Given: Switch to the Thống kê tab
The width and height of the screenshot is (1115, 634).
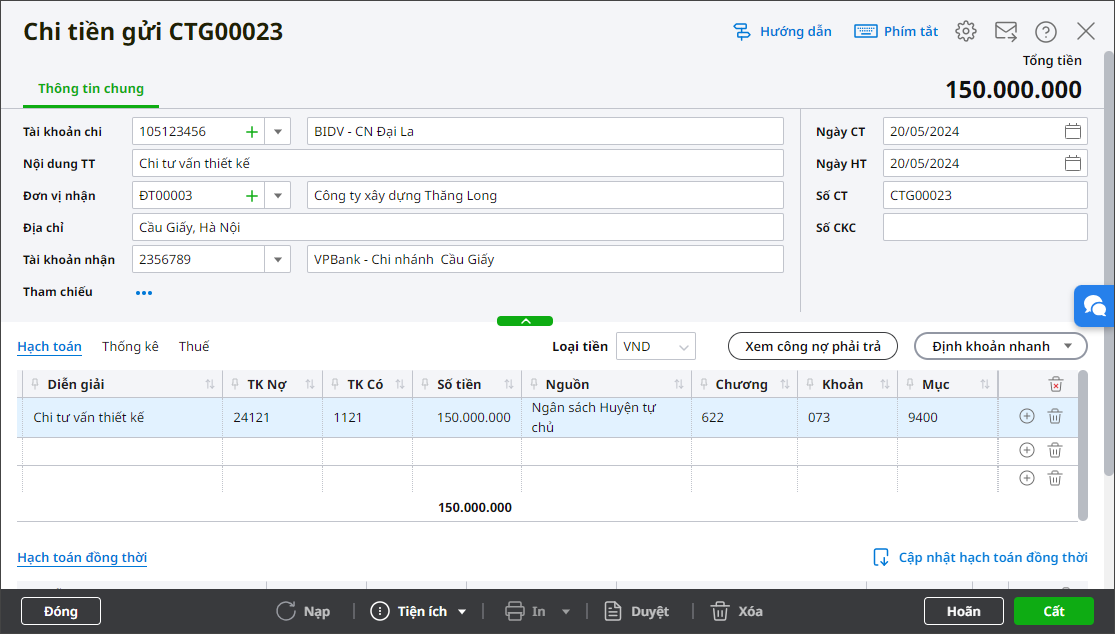Looking at the screenshot, I should click(x=130, y=346).
